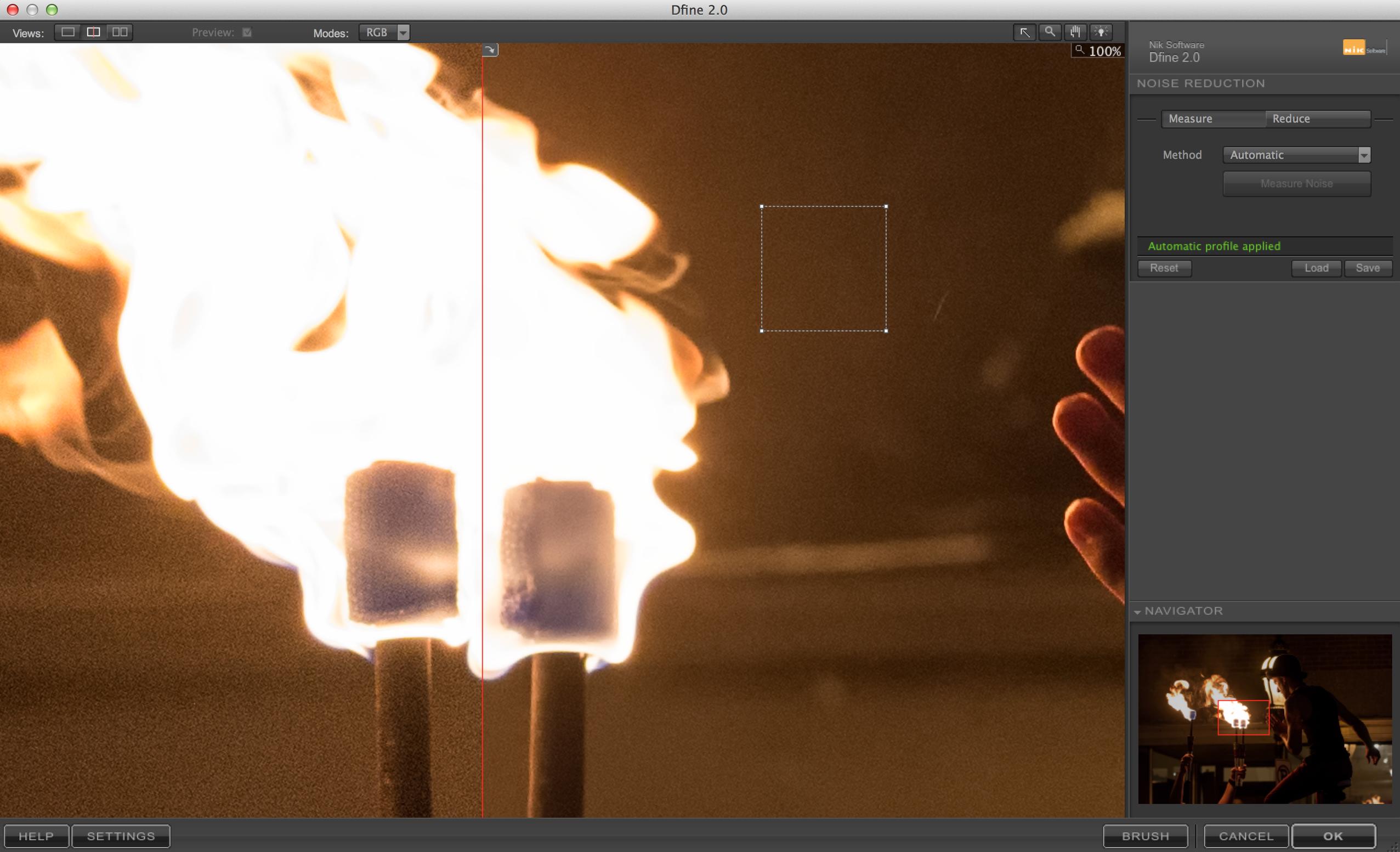This screenshot has height=852, width=1400.
Task: Click the red split preview divider line
Action: point(483,398)
